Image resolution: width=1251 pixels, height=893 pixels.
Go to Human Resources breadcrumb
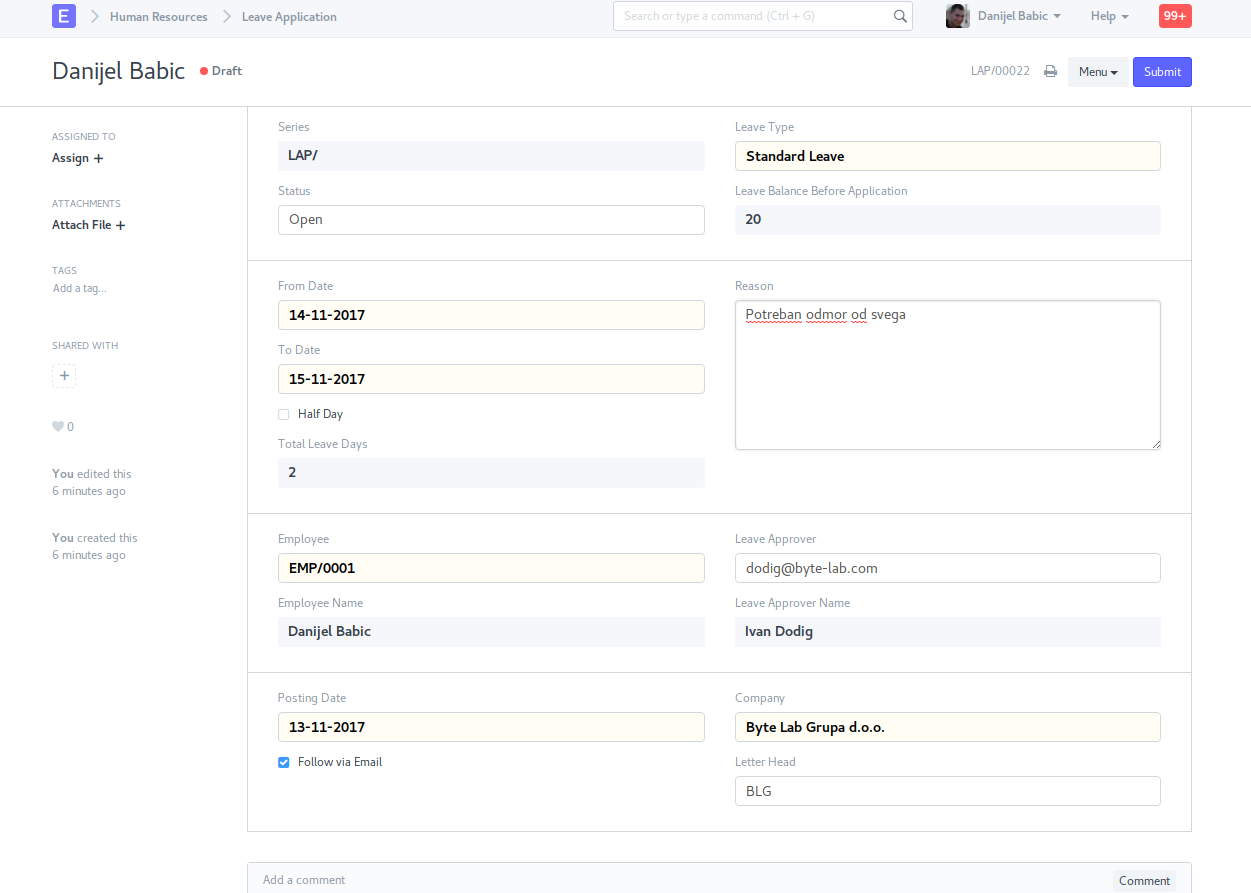tap(158, 17)
